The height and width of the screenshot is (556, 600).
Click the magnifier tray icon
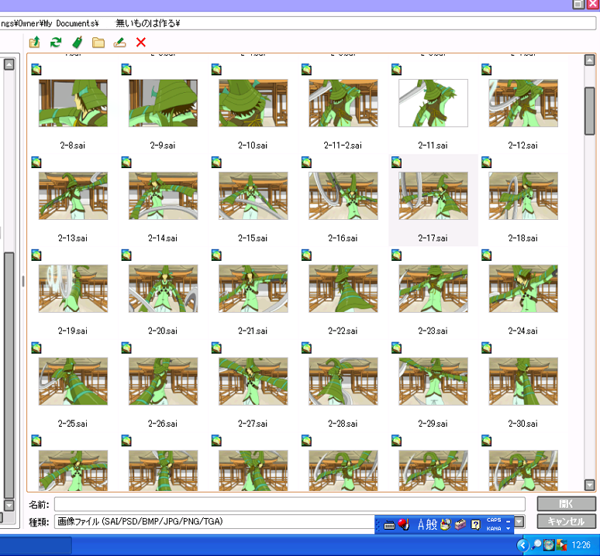coord(536,545)
